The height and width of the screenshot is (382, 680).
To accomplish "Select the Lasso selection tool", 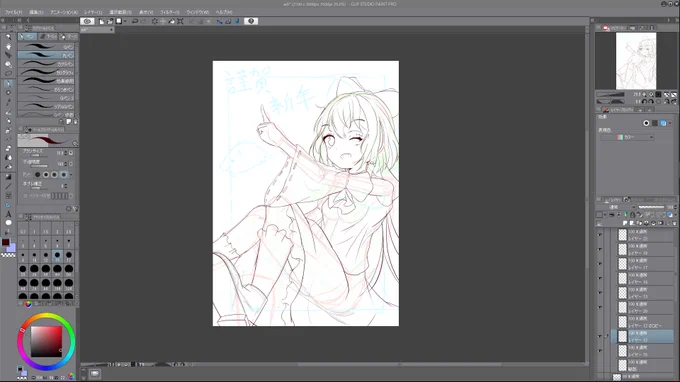I will pyautogui.click(x=8, y=73).
